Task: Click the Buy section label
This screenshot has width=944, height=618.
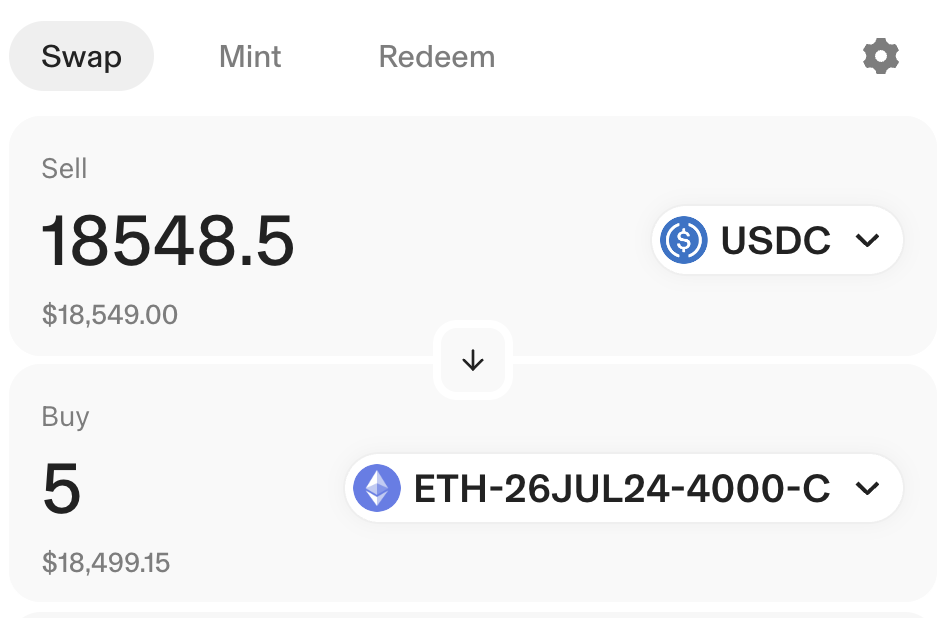Action: coord(65,416)
